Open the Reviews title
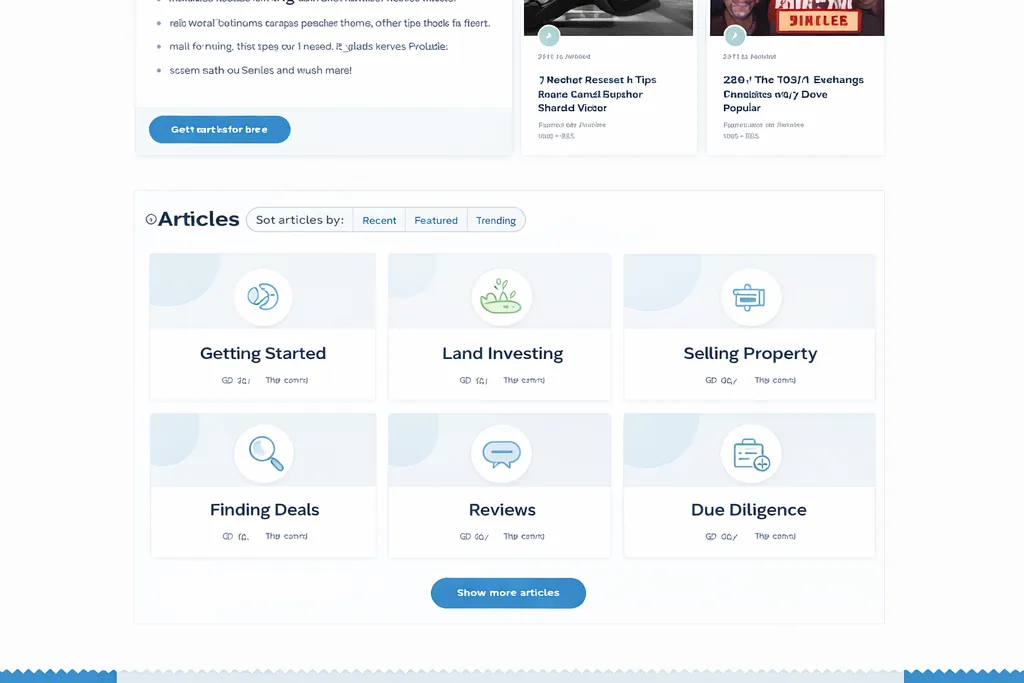Image resolution: width=1024 pixels, height=683 pixels. point(502,509)
